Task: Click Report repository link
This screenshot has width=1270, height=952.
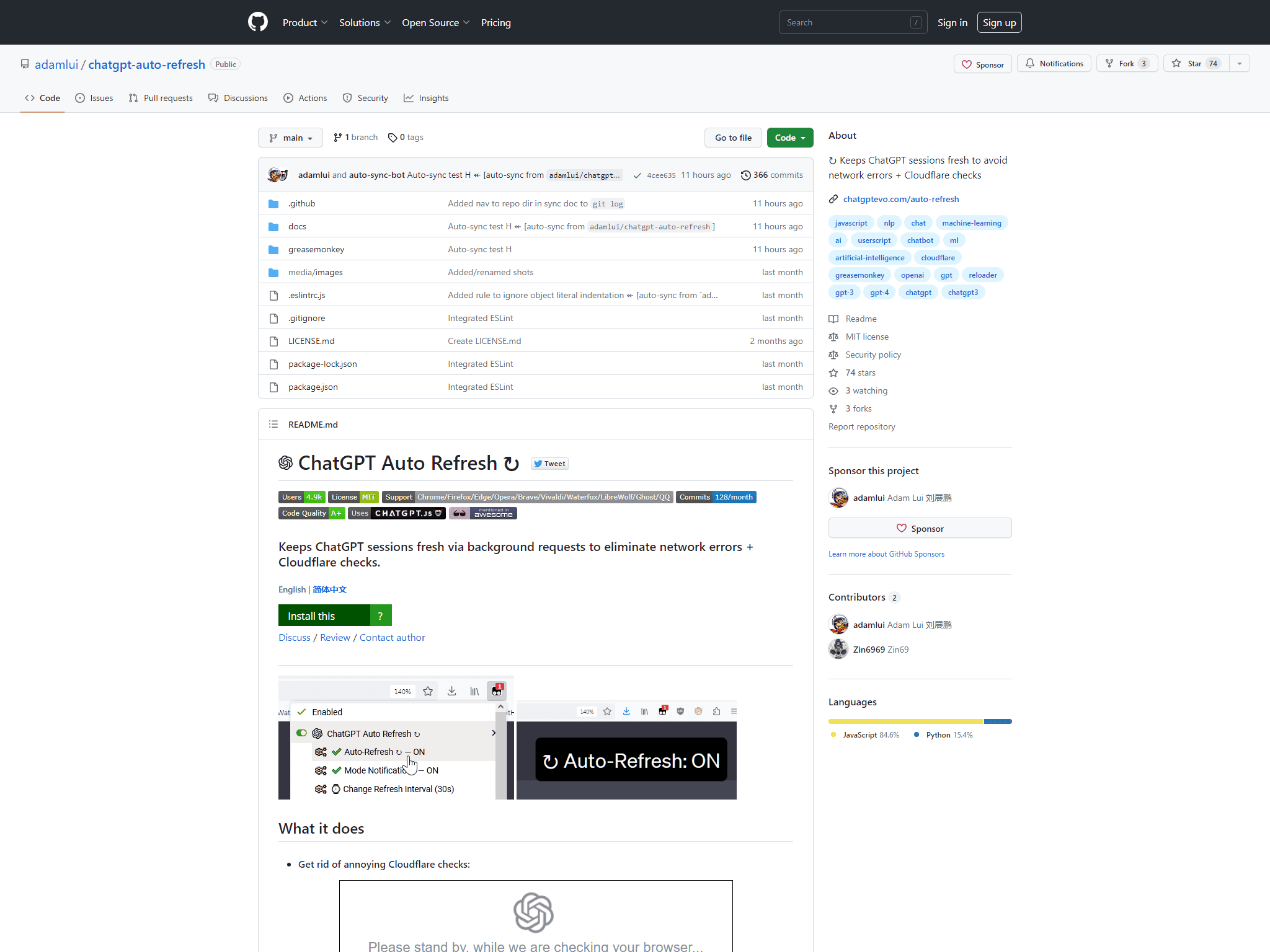Action: (862, 426)
